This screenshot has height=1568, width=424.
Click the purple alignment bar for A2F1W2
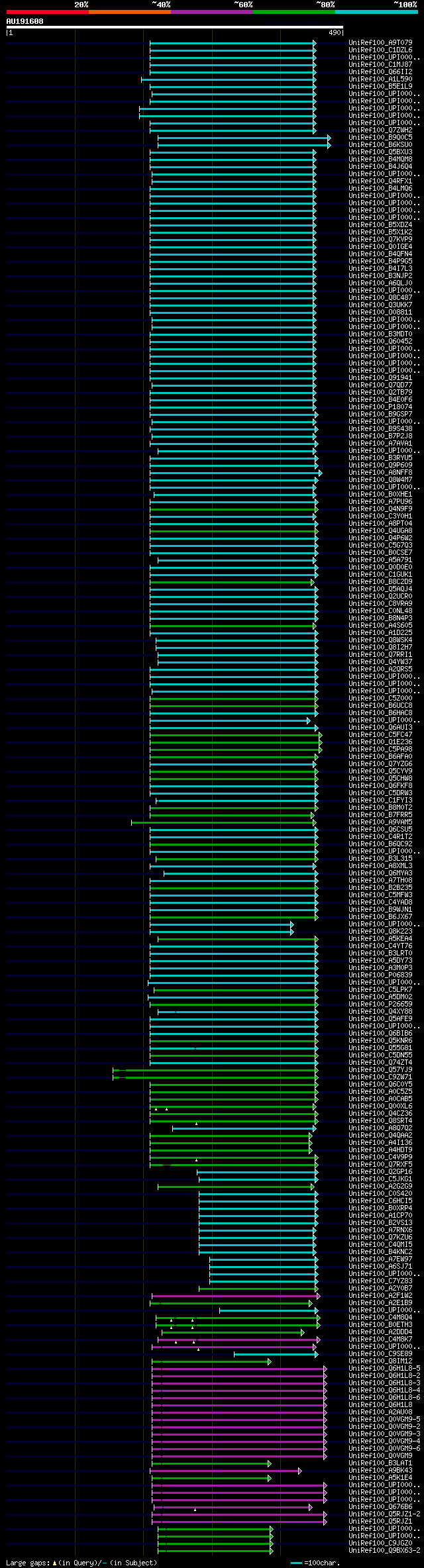[x=236, y=1295]
